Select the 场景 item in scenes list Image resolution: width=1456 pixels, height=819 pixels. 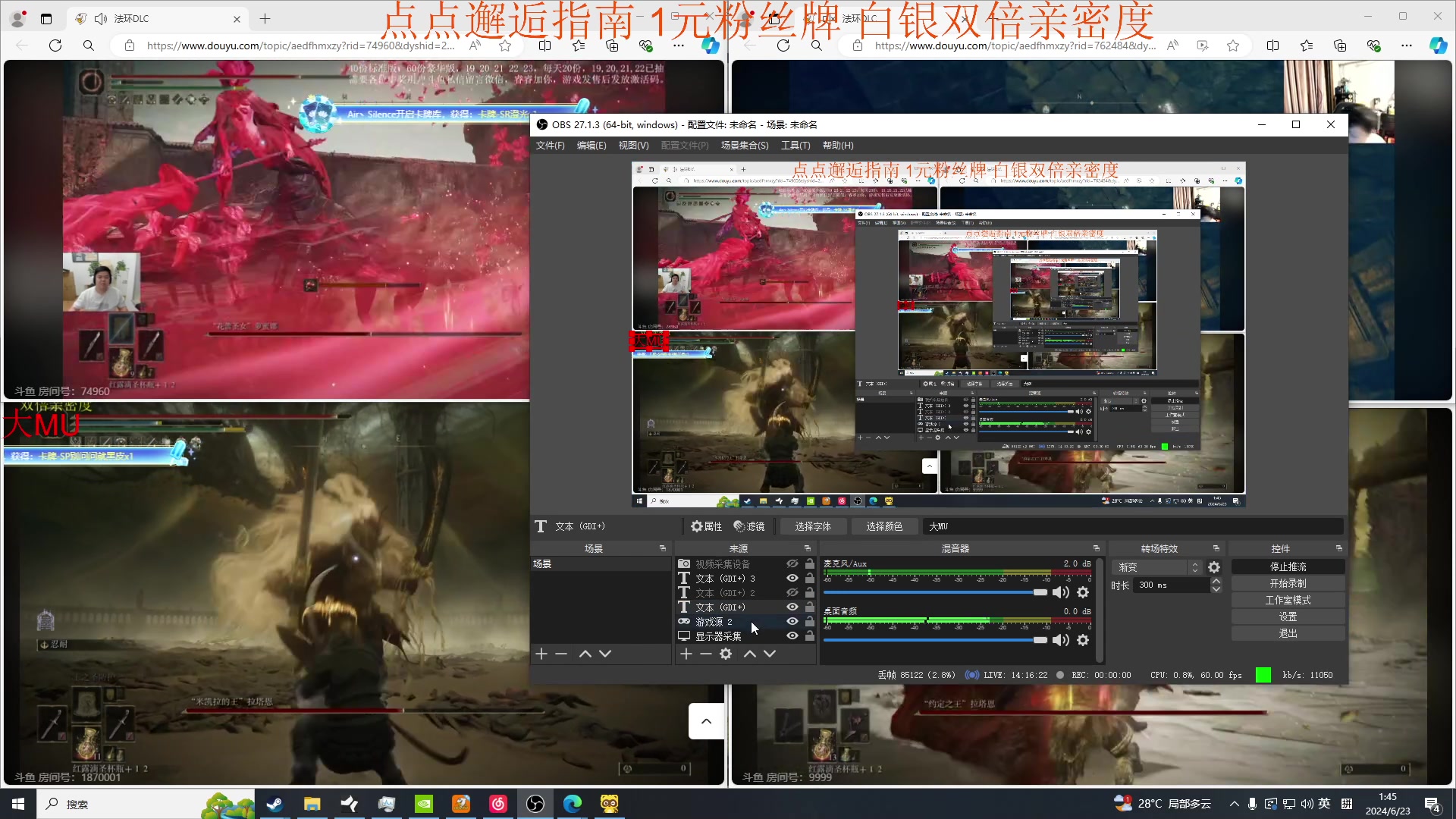click(600, 564)
